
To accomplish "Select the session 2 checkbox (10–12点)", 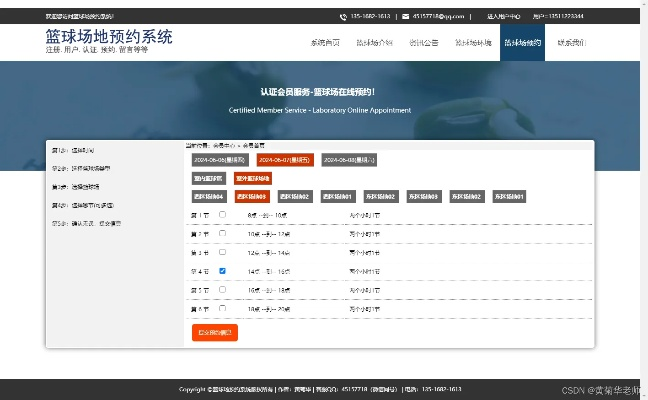I will click(222, 233).
